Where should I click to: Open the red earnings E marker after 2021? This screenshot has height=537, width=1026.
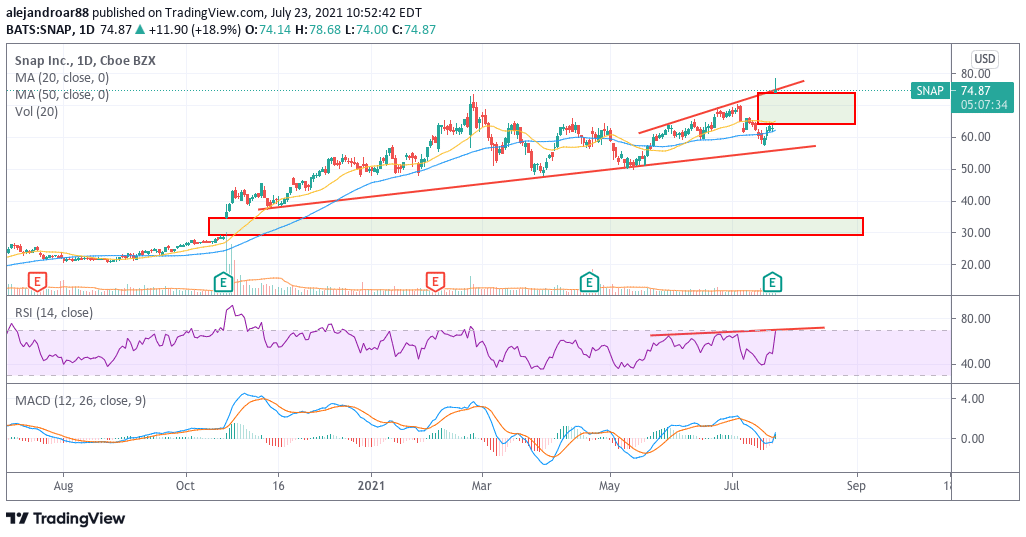coord(434,283)
